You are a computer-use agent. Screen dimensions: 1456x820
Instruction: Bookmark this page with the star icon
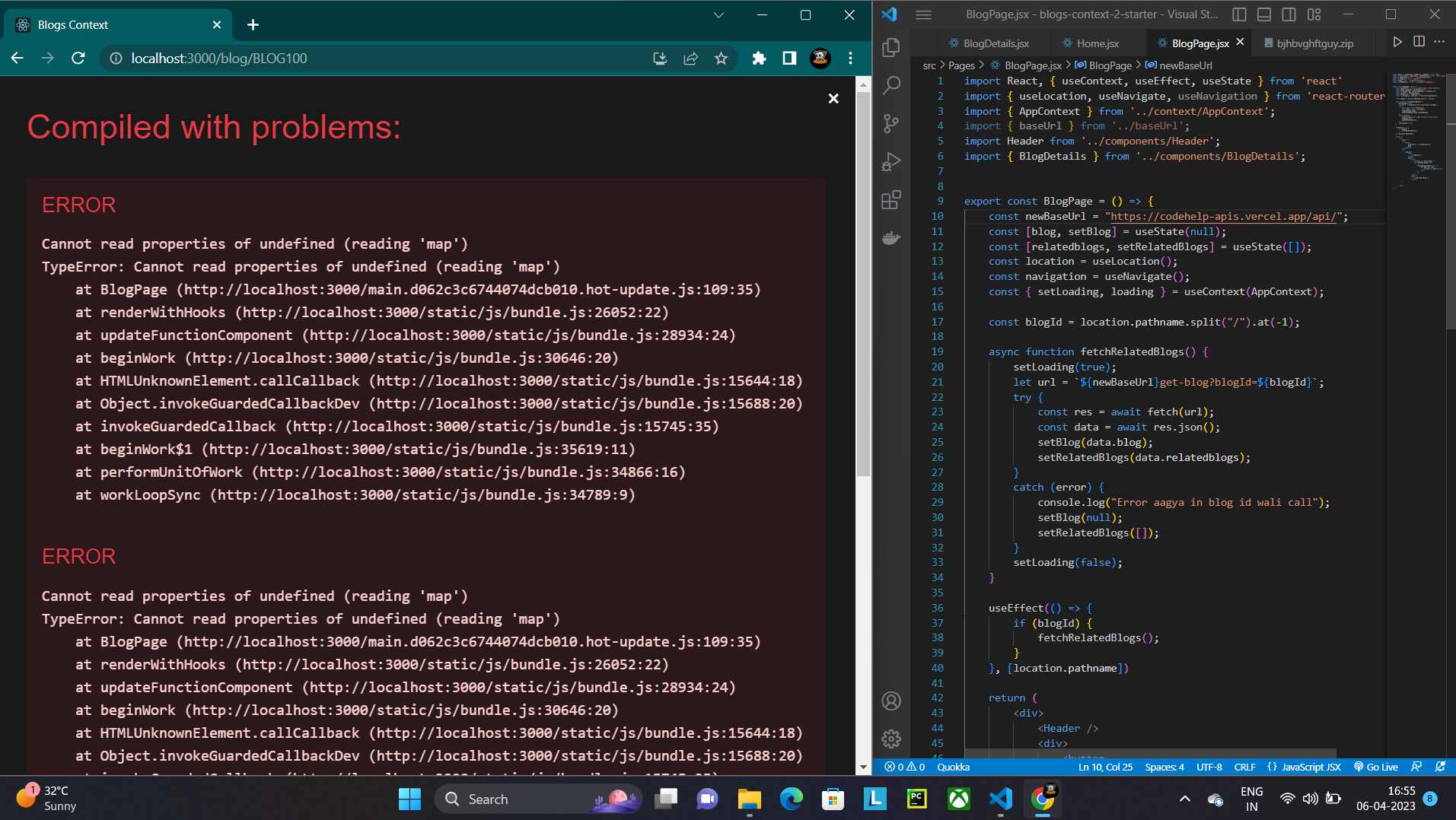721,59
